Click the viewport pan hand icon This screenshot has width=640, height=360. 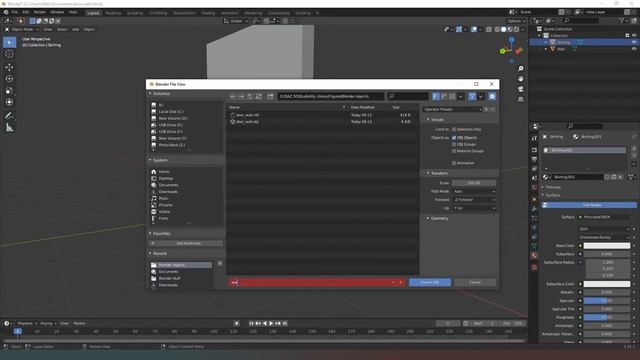[520, 79]
